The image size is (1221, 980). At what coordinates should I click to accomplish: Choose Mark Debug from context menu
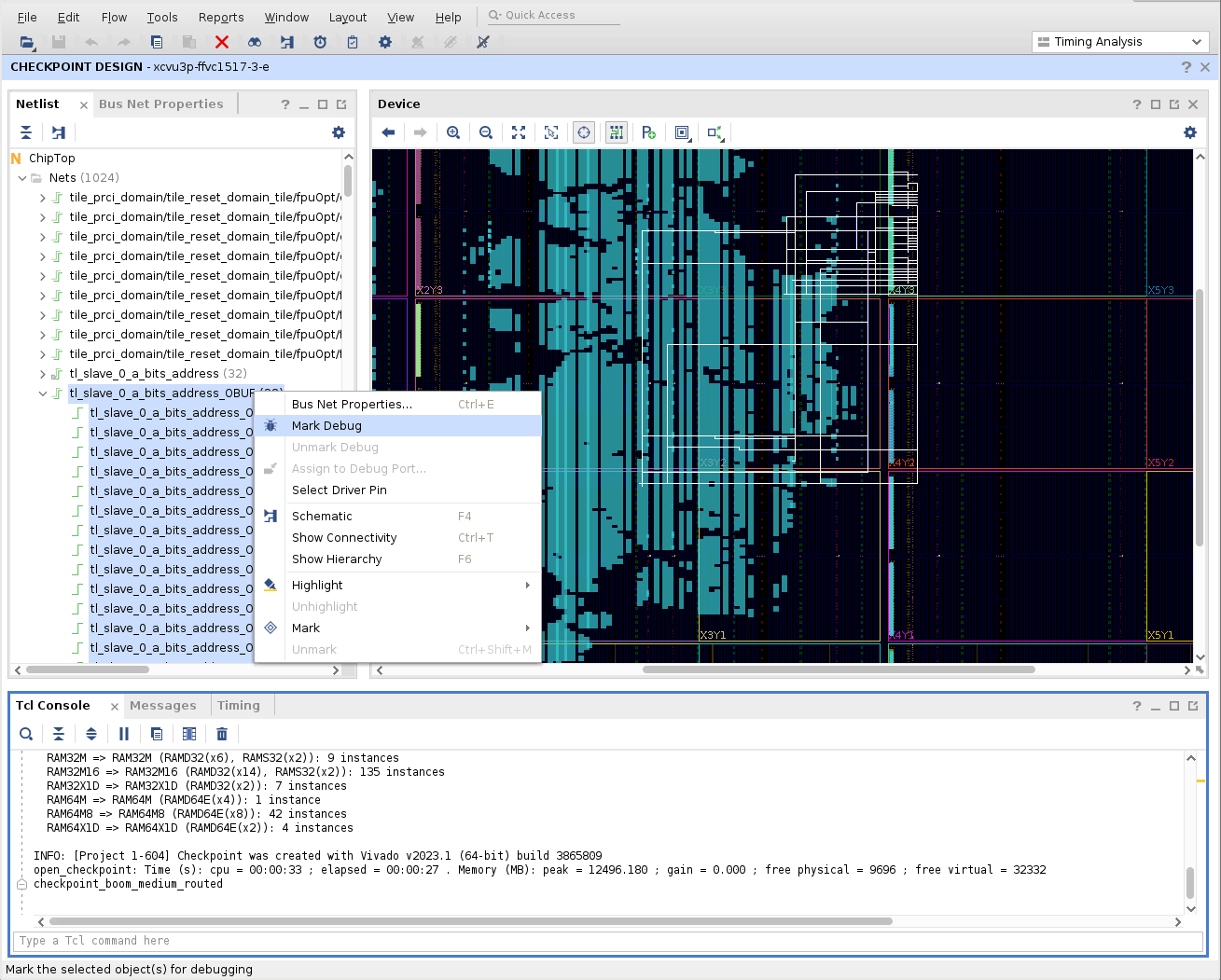[398, 426]
